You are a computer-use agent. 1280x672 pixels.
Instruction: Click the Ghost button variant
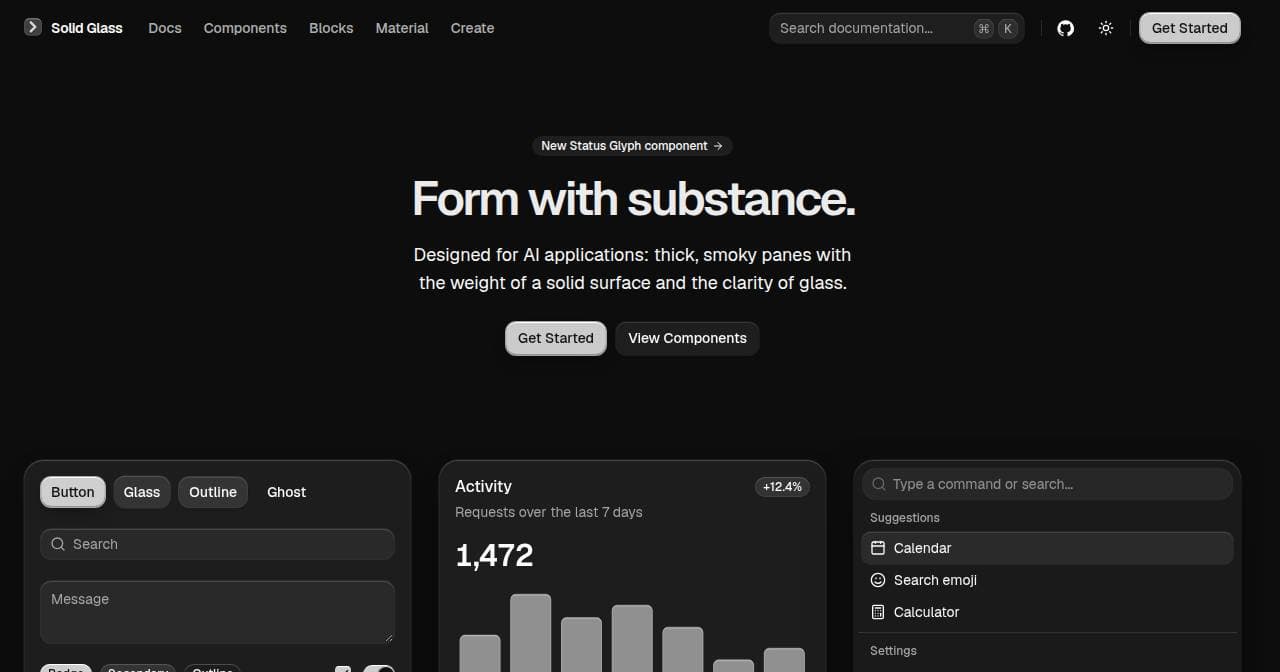point(286,492)
